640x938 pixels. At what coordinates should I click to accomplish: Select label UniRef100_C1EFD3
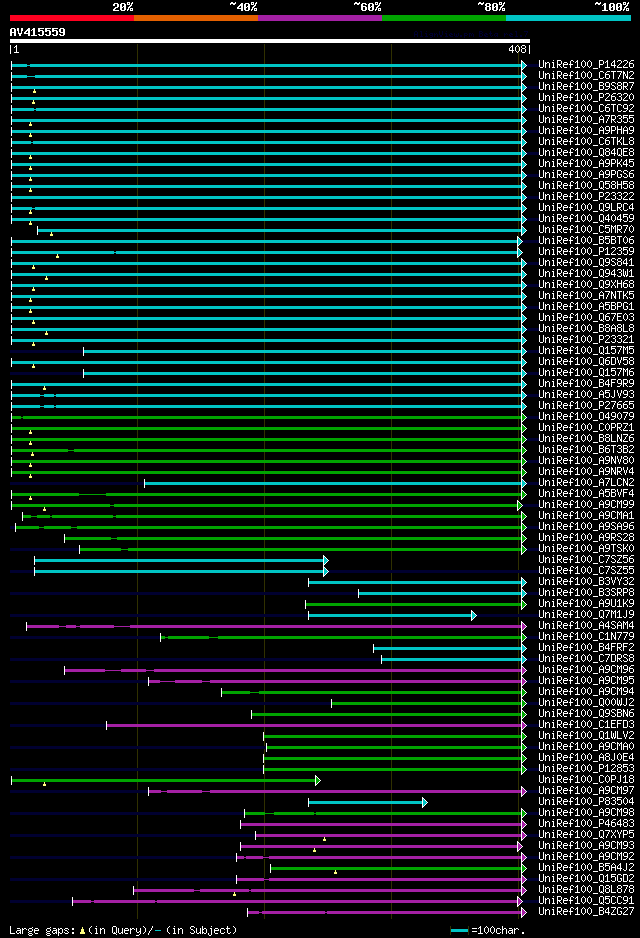tap(586, 724)
